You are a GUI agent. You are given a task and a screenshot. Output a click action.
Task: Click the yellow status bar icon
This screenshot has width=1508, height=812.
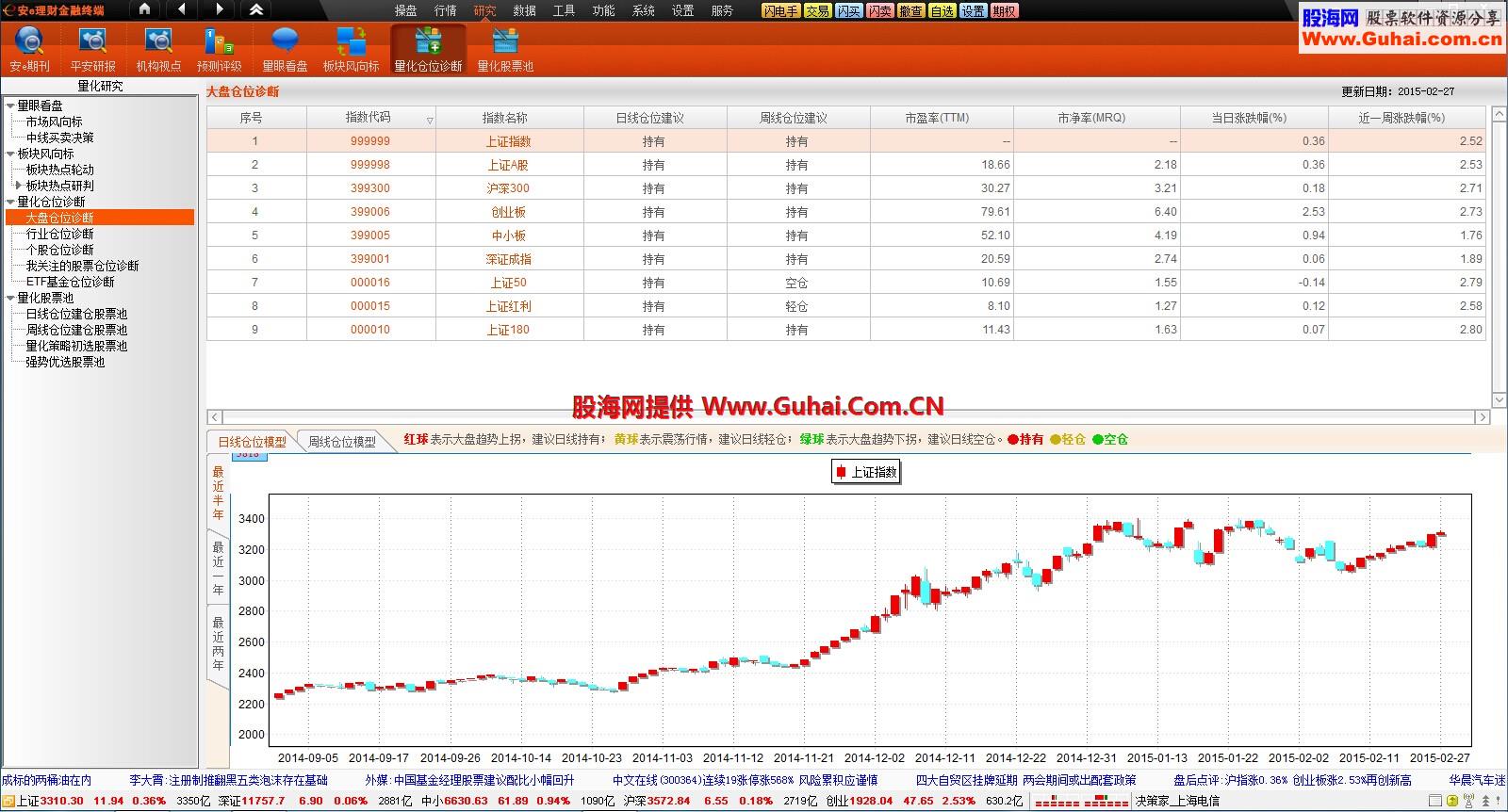1452,801
